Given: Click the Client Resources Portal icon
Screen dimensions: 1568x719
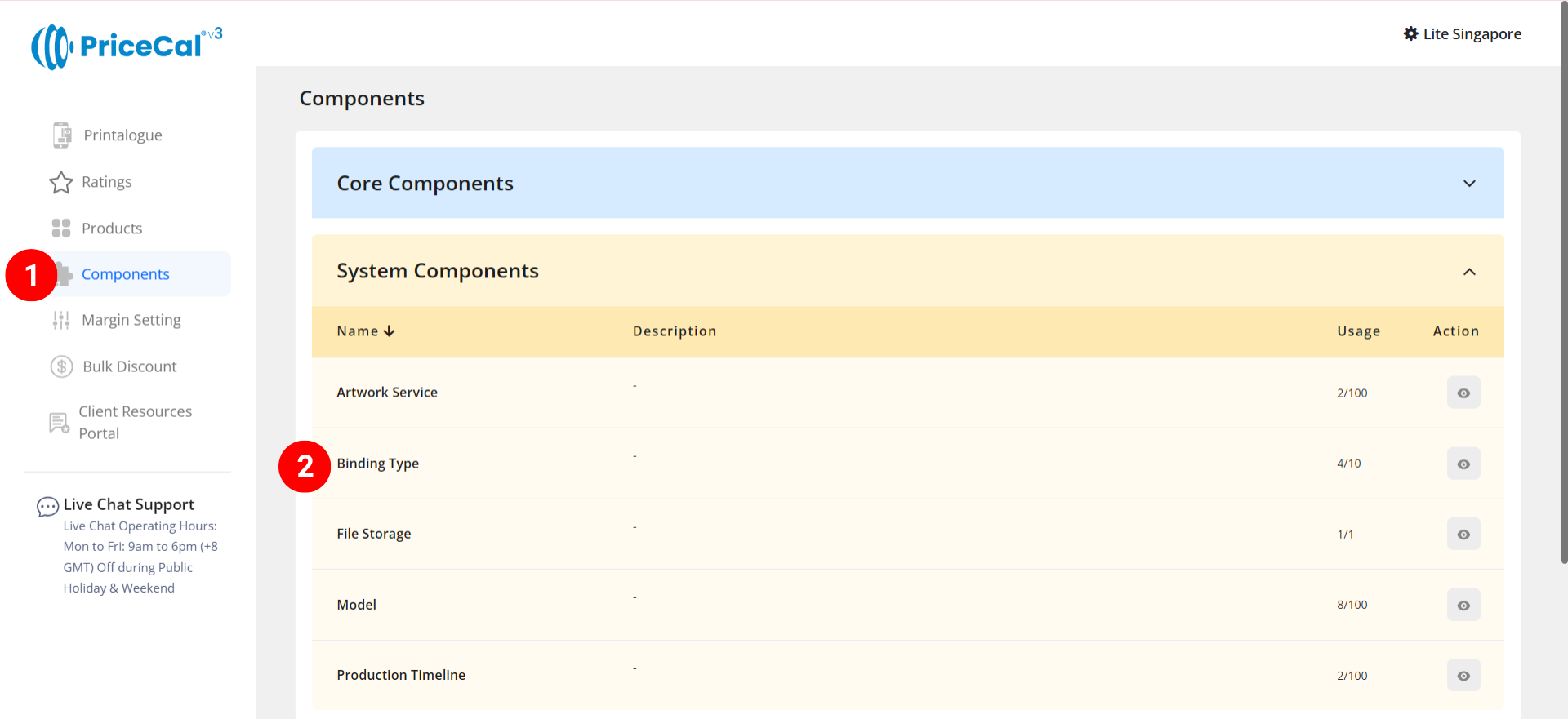Looking at the screenshot, I should [59, 423].
